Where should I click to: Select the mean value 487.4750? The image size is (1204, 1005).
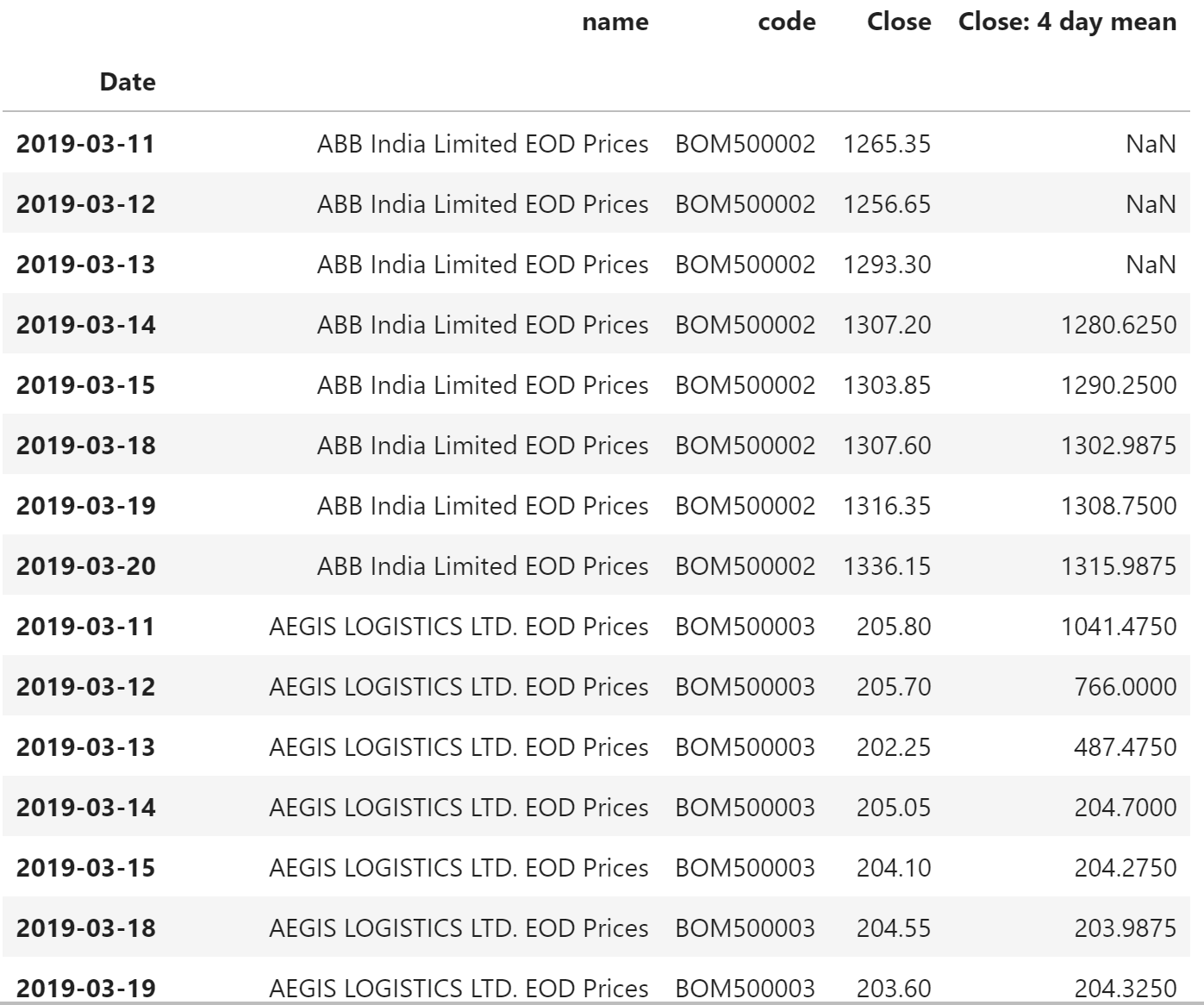[1125, 747]
